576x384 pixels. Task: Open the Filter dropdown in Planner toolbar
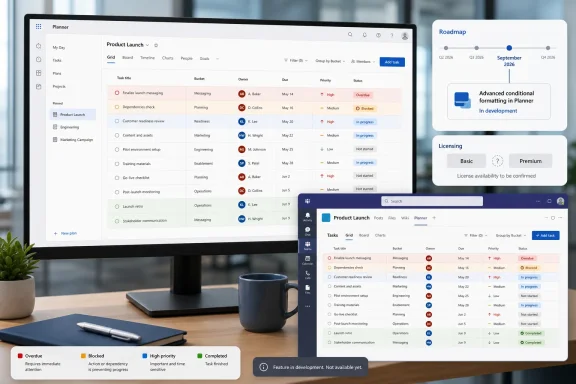click(296, 60)
